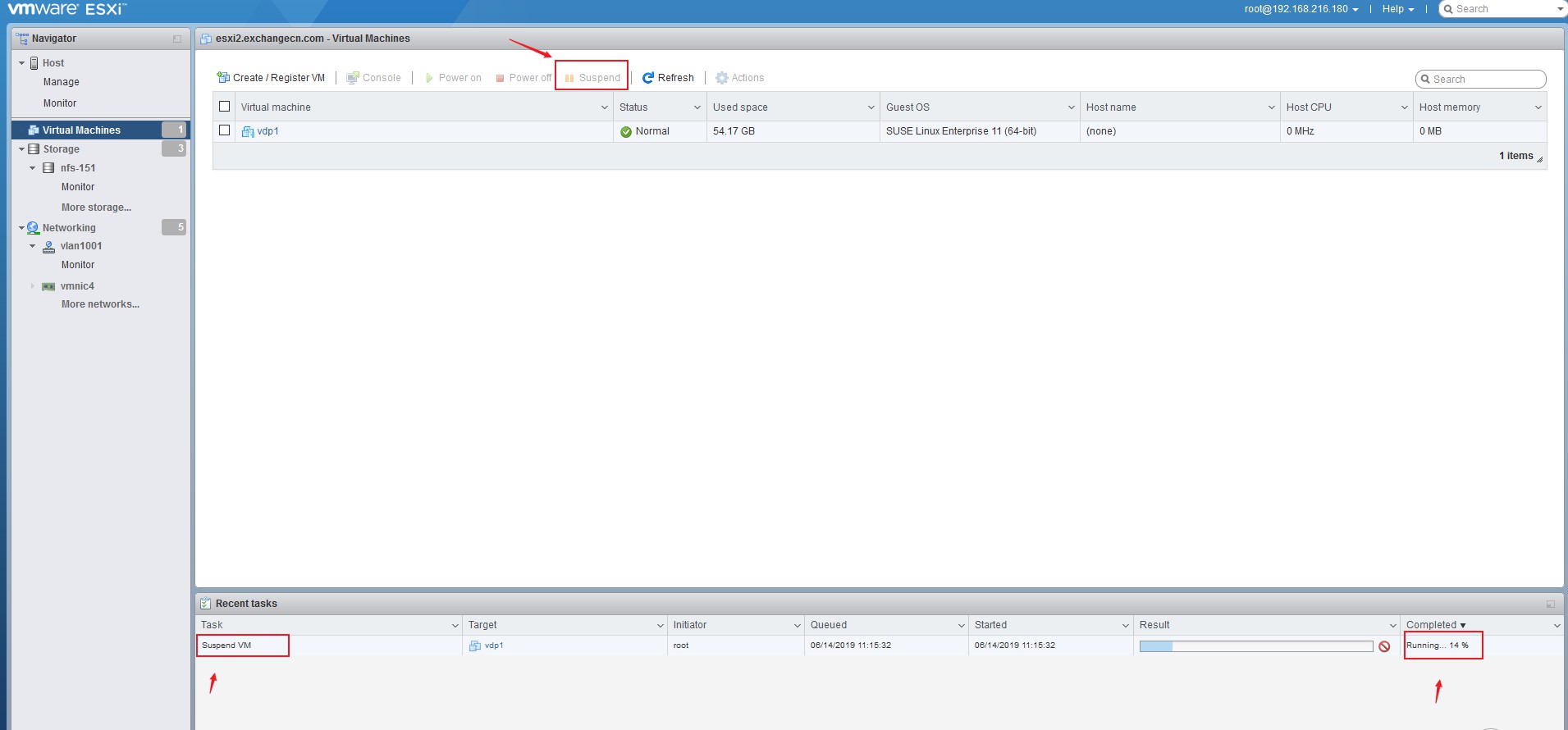Click the vdp1 VM icon in table
1568x730 pixels.
[x=248, y=131]
